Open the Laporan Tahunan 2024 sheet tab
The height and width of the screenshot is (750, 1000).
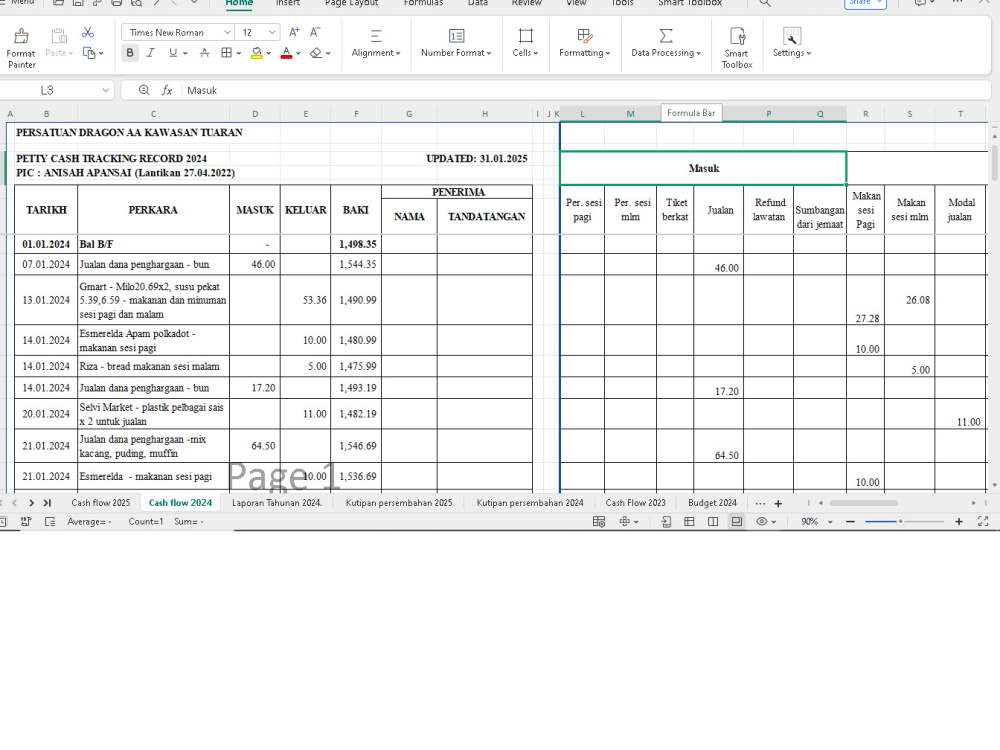click(x=277, y=503)
